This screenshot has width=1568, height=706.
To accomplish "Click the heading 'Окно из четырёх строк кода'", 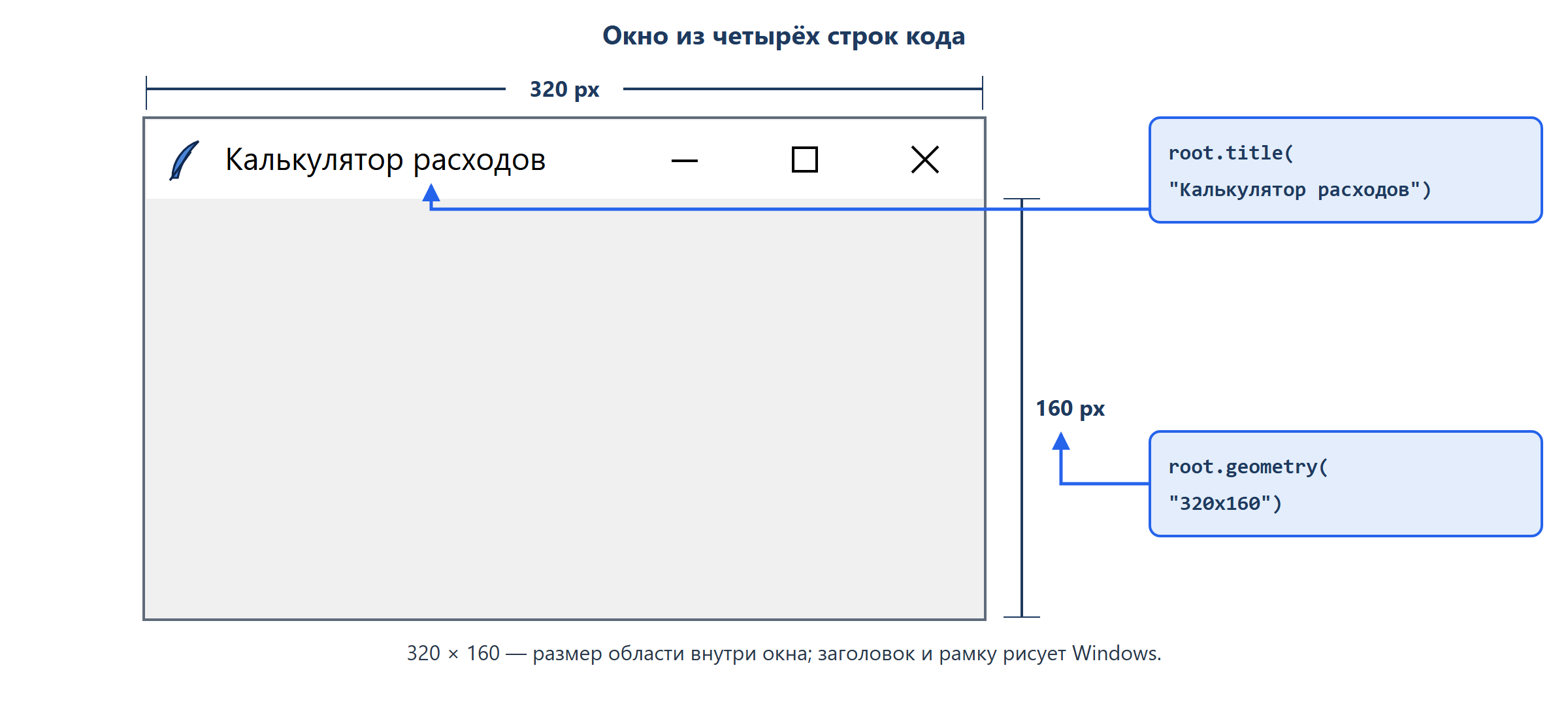I will [783, 37].
